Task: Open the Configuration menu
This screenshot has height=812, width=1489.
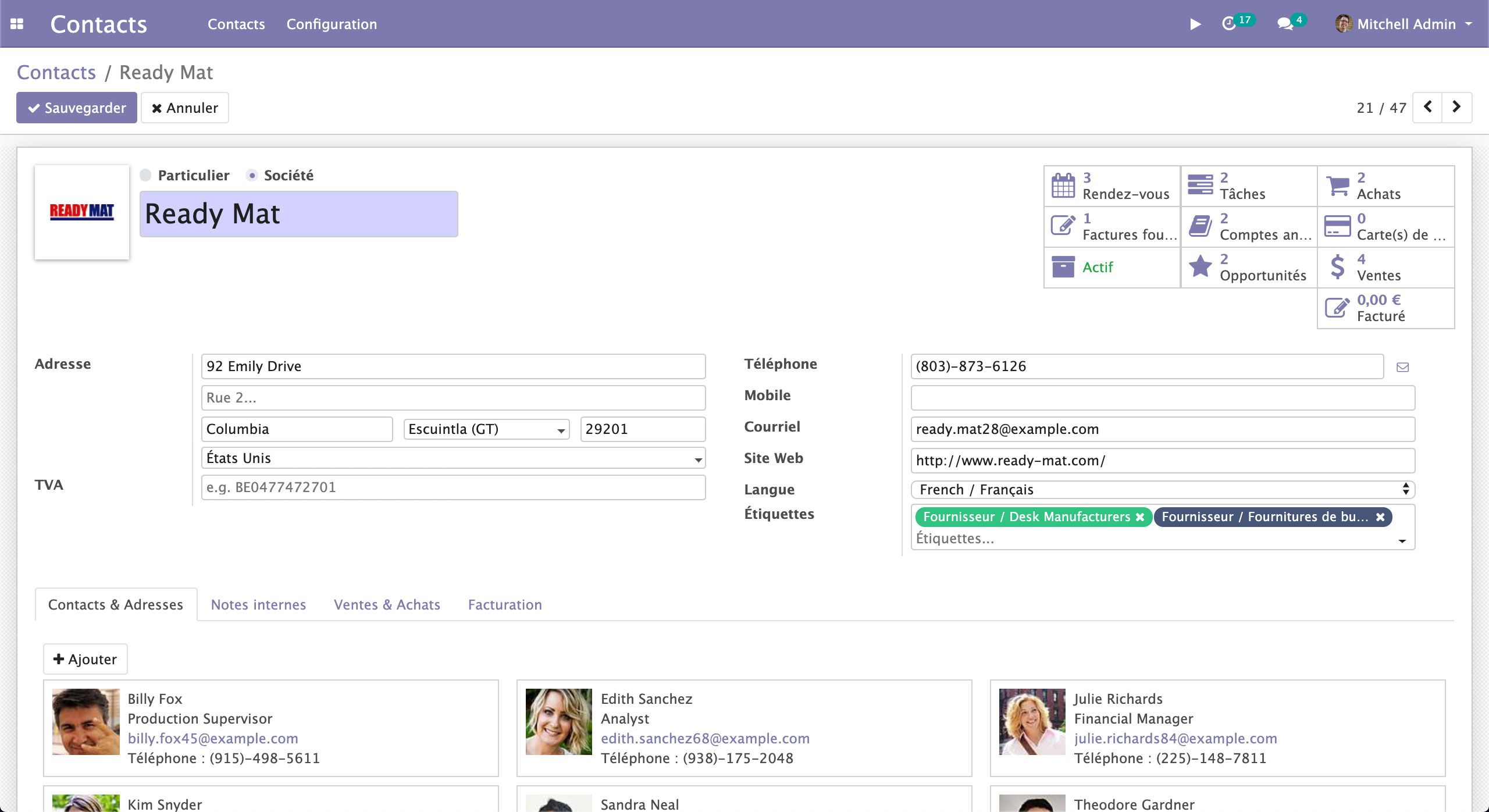Action: click(x=332, y=24)
